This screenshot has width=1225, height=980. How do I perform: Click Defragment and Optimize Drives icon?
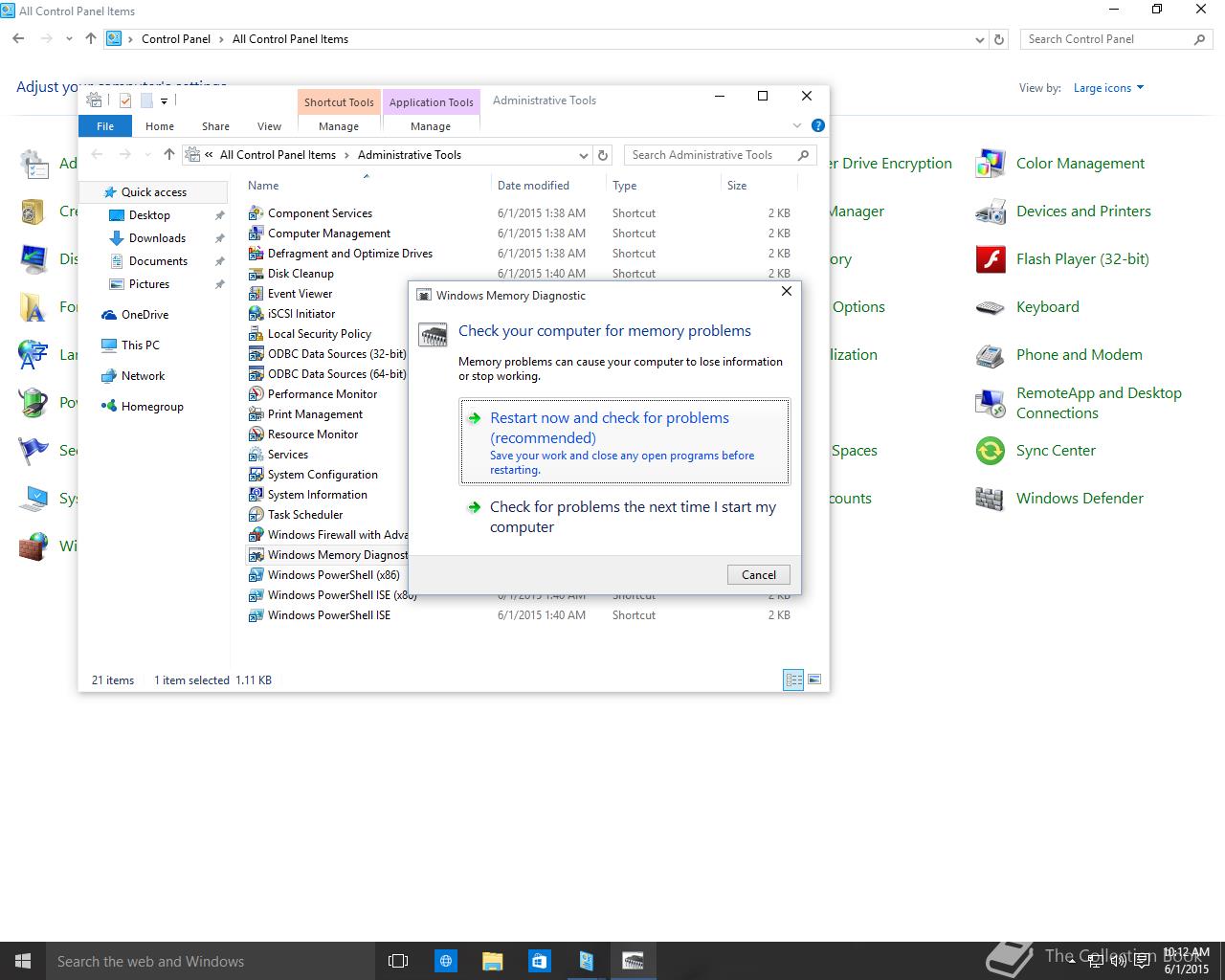click(x=256, y=253)
